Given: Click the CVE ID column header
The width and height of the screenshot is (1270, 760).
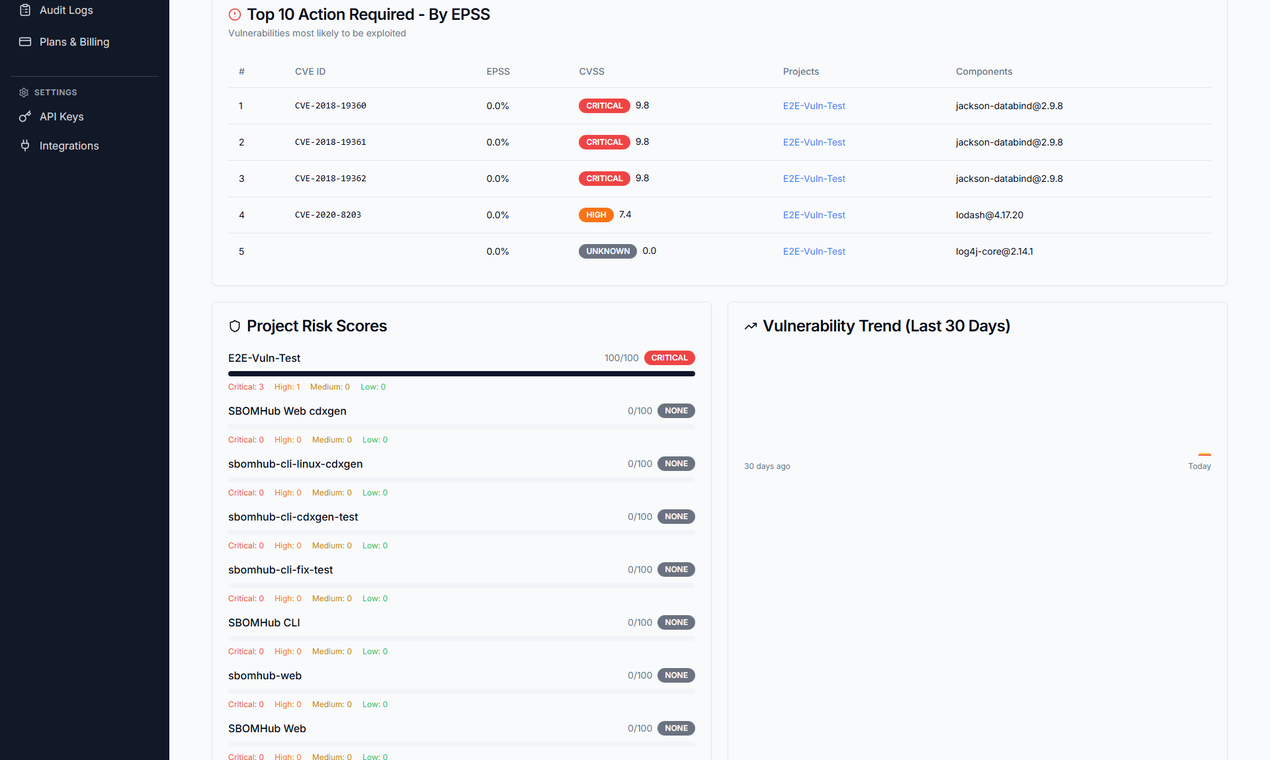Looking at the screenshot, I should (x=310, y=72).
